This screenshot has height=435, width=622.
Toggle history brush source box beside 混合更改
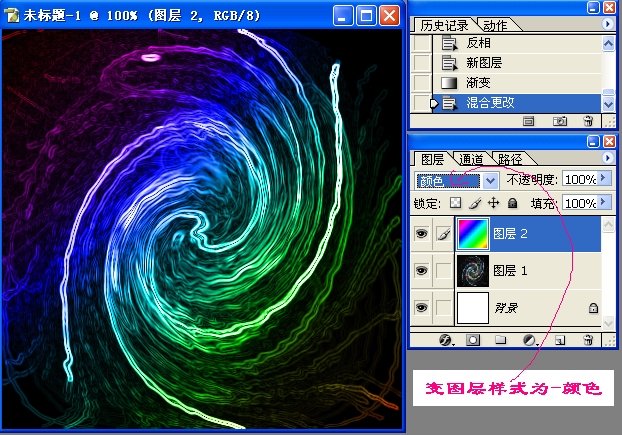[422, 103]
